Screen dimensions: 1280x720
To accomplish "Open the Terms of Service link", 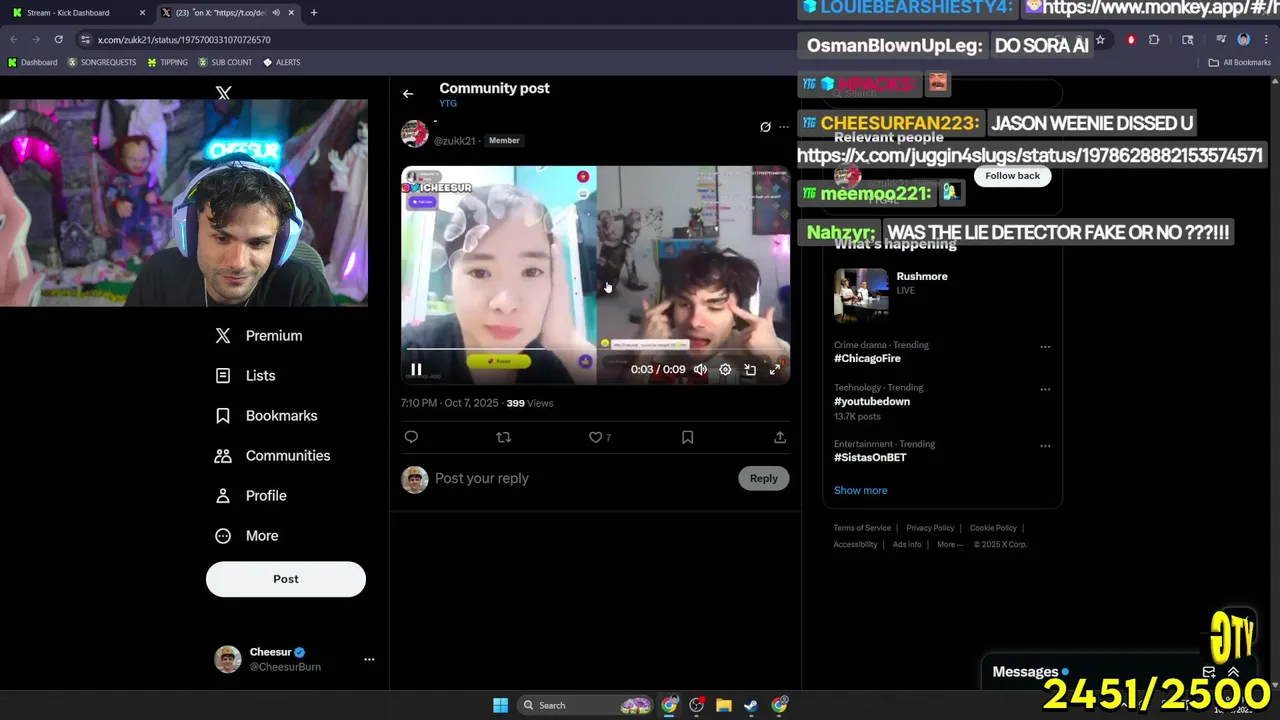I will 862,528.
